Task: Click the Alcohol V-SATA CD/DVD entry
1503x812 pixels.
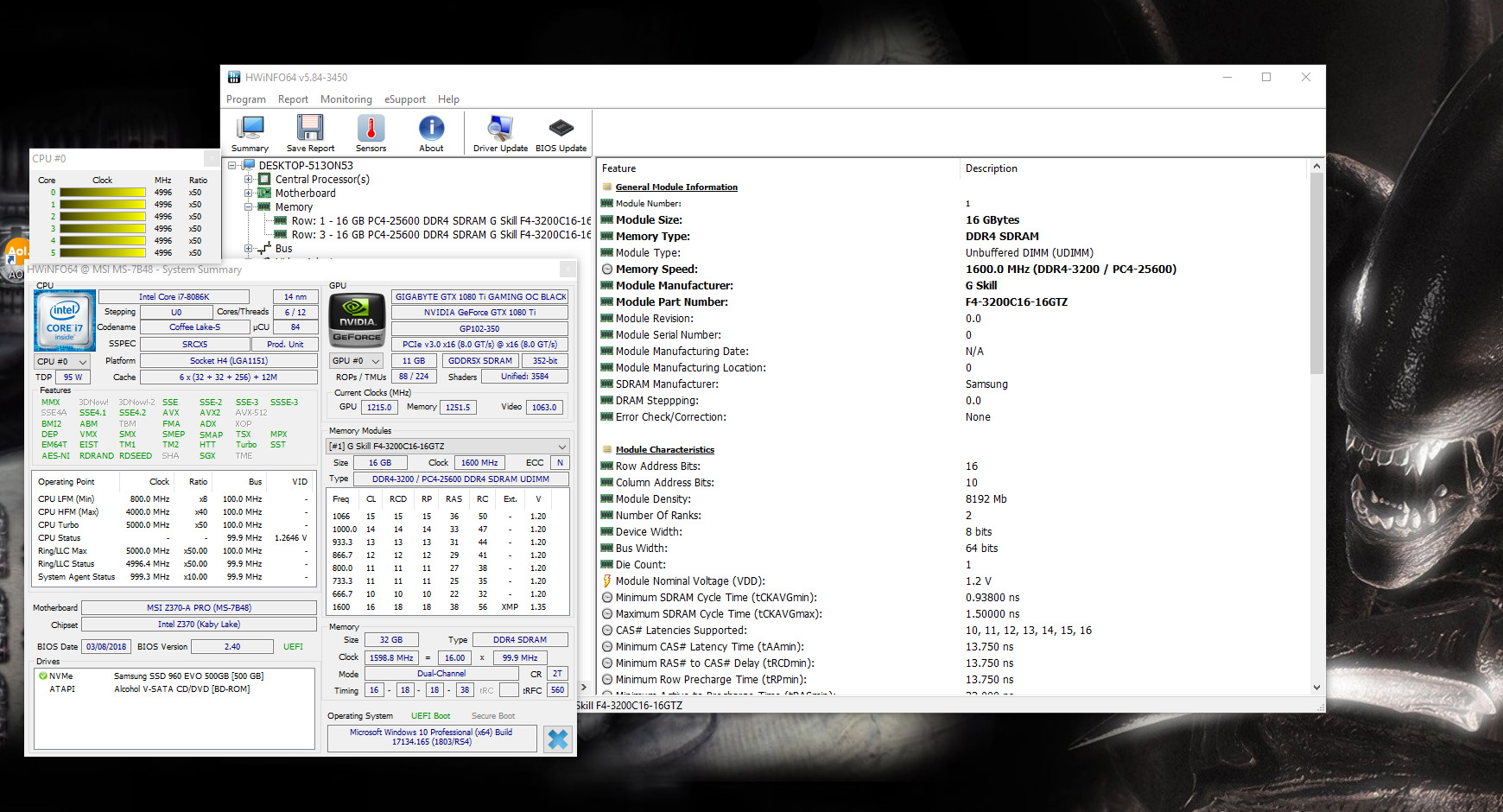Action: (181, 689)
